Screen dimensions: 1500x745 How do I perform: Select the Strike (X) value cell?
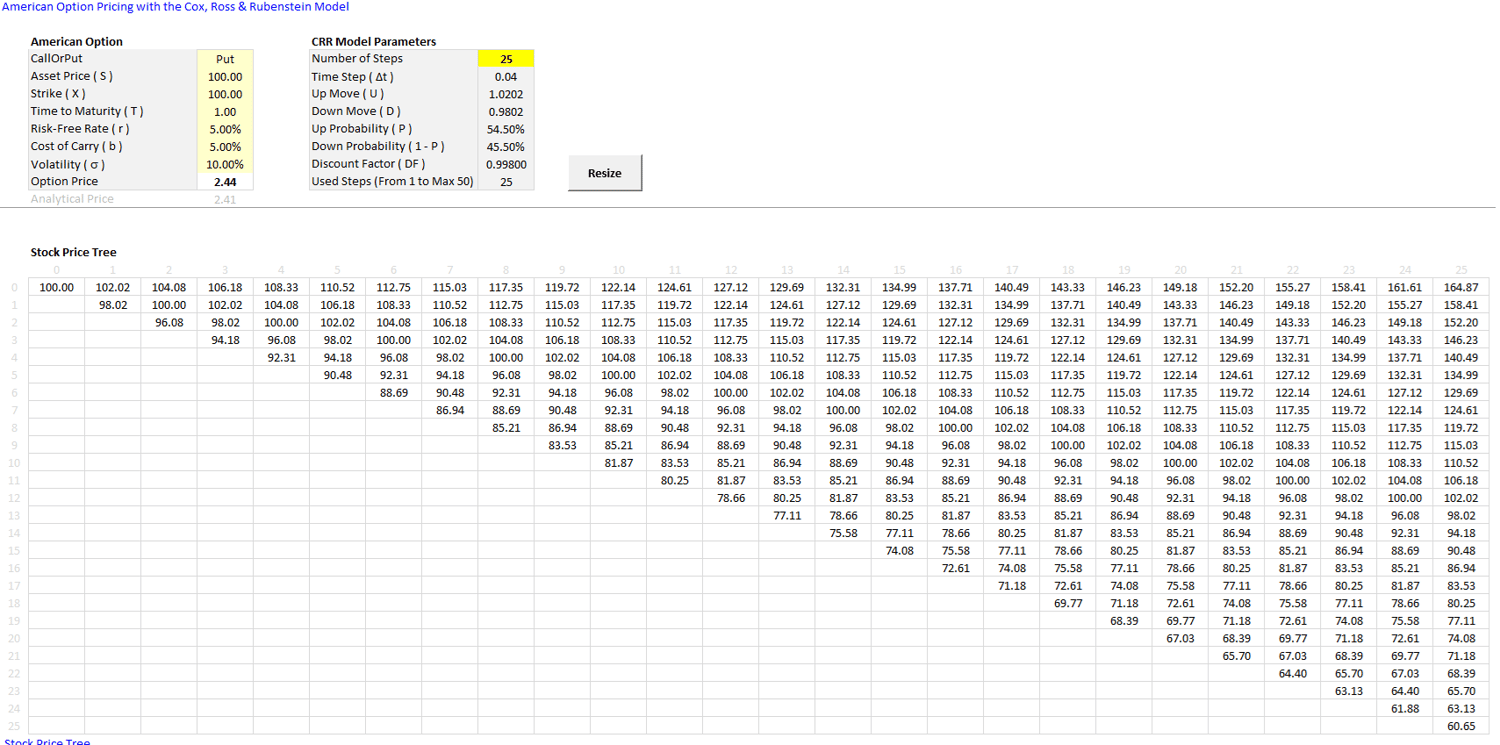225,94
